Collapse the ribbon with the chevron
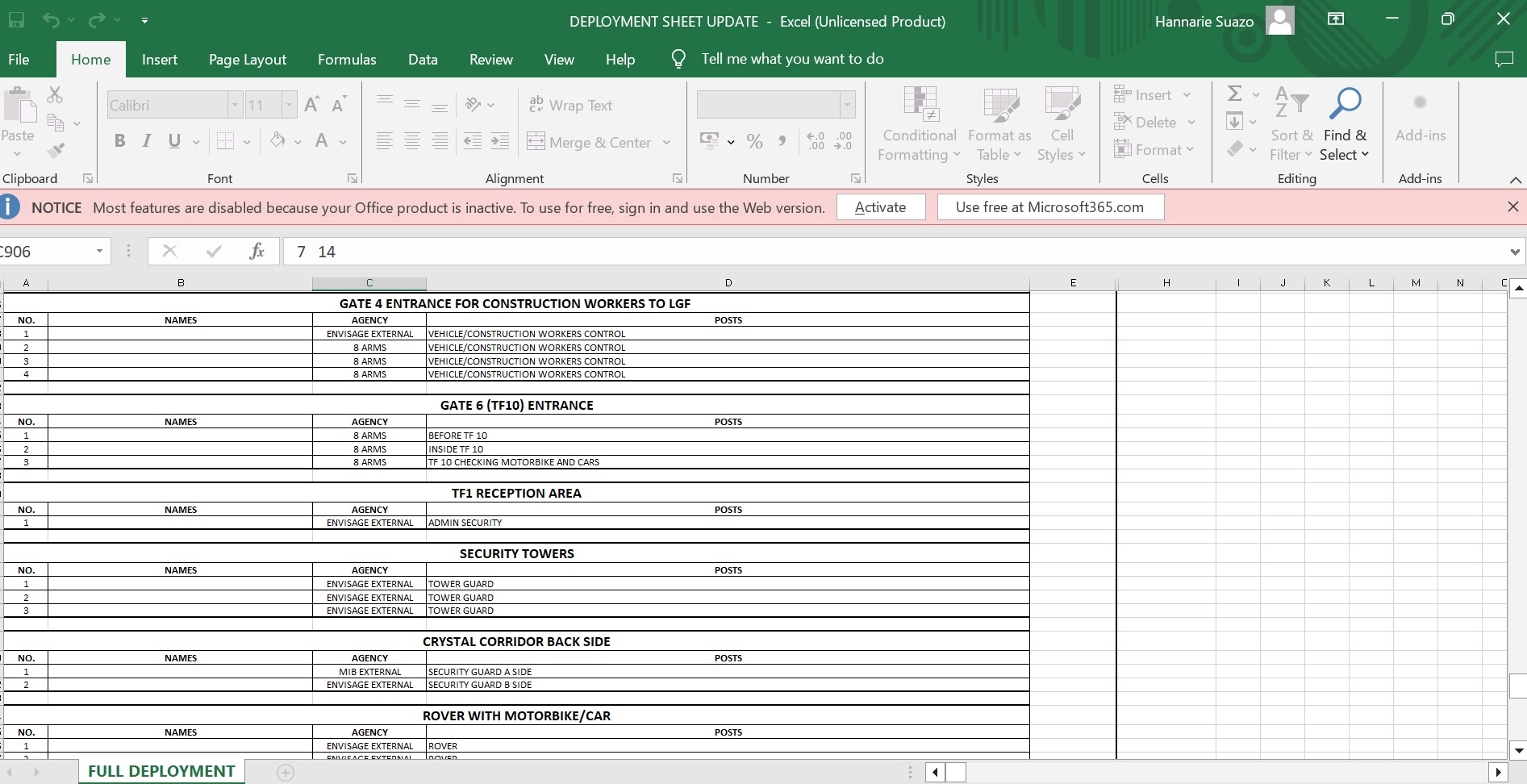Image resolution: width=1527 pixels, height=784 pixels. point(1515,179)
